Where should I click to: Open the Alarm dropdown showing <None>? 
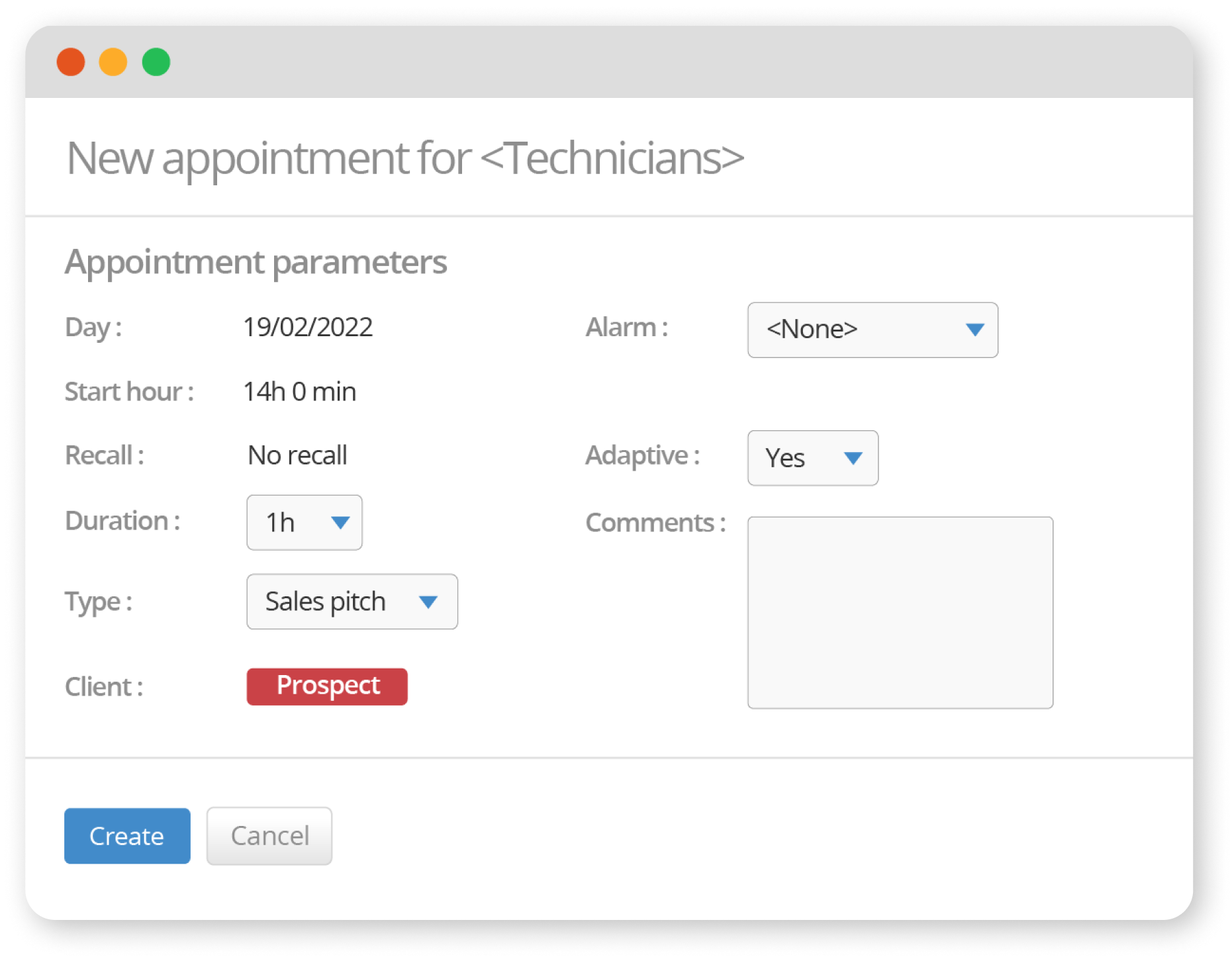tap(873, 330)
